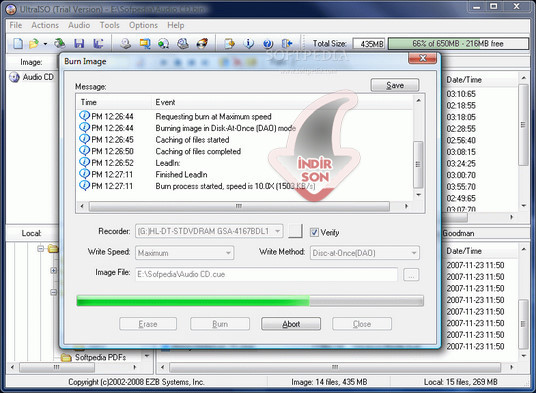Open the Help menu

(176, 25)
